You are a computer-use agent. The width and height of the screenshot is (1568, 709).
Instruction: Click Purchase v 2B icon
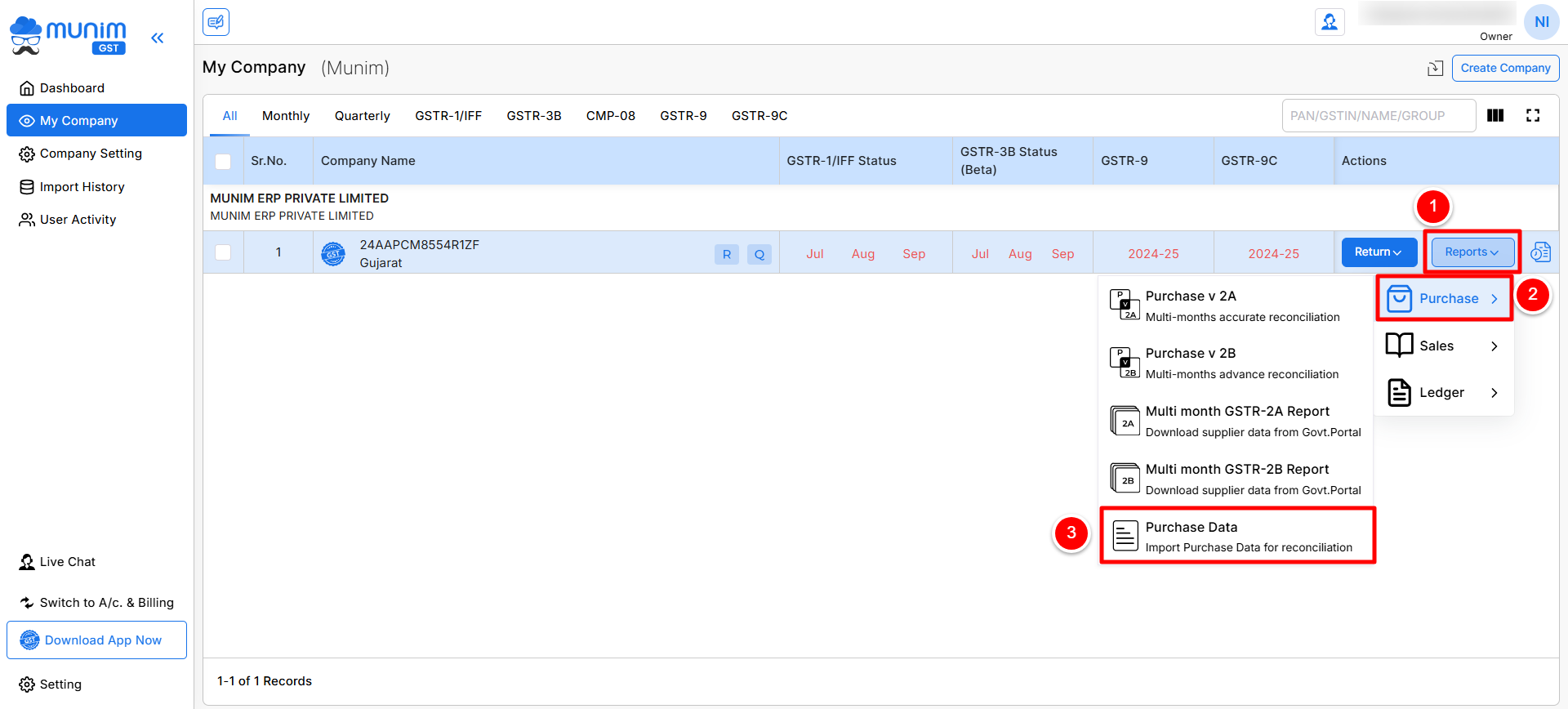[x=1125, y=362]
